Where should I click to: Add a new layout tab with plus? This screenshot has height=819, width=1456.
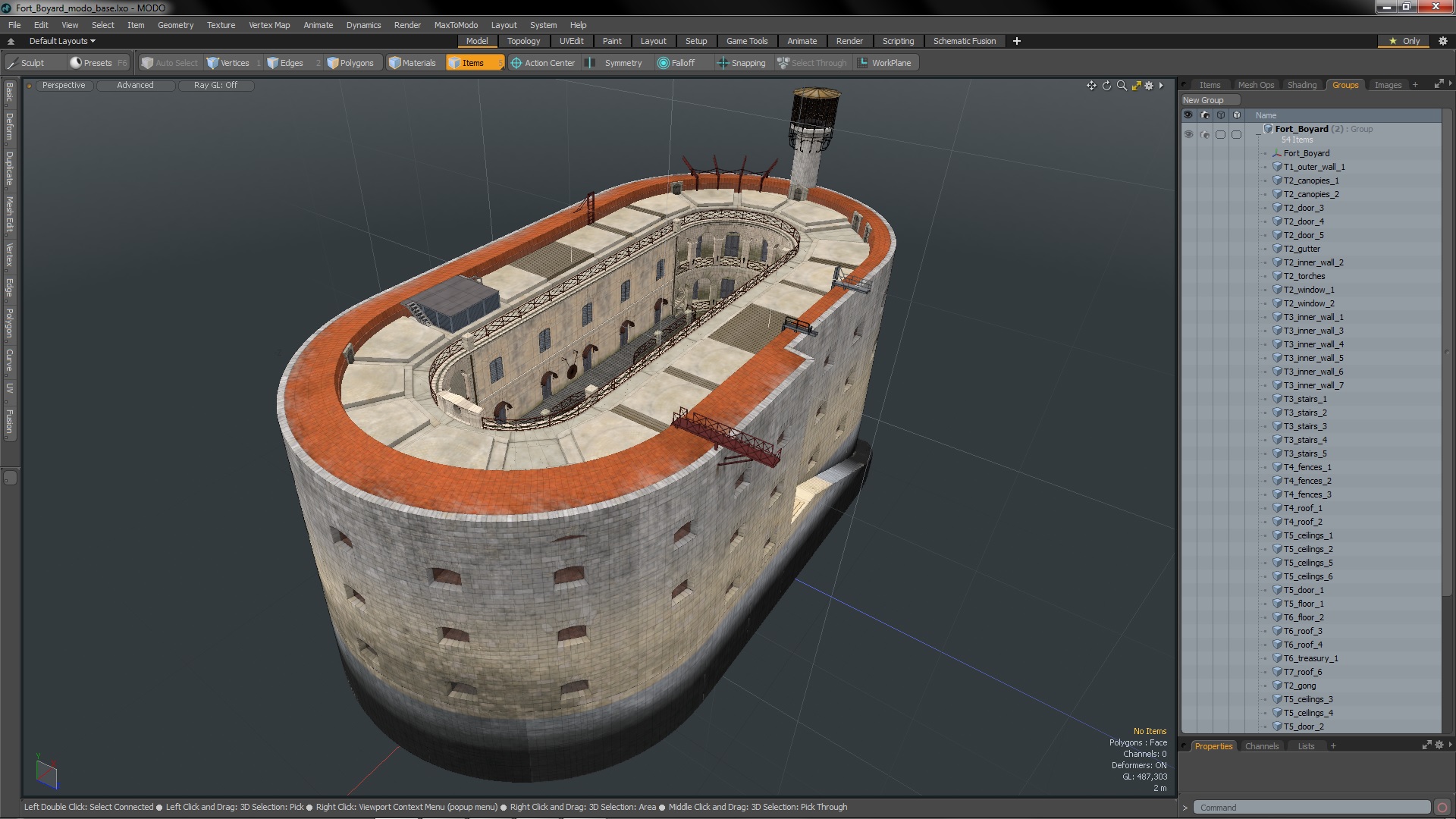[x=1016, y=41]
